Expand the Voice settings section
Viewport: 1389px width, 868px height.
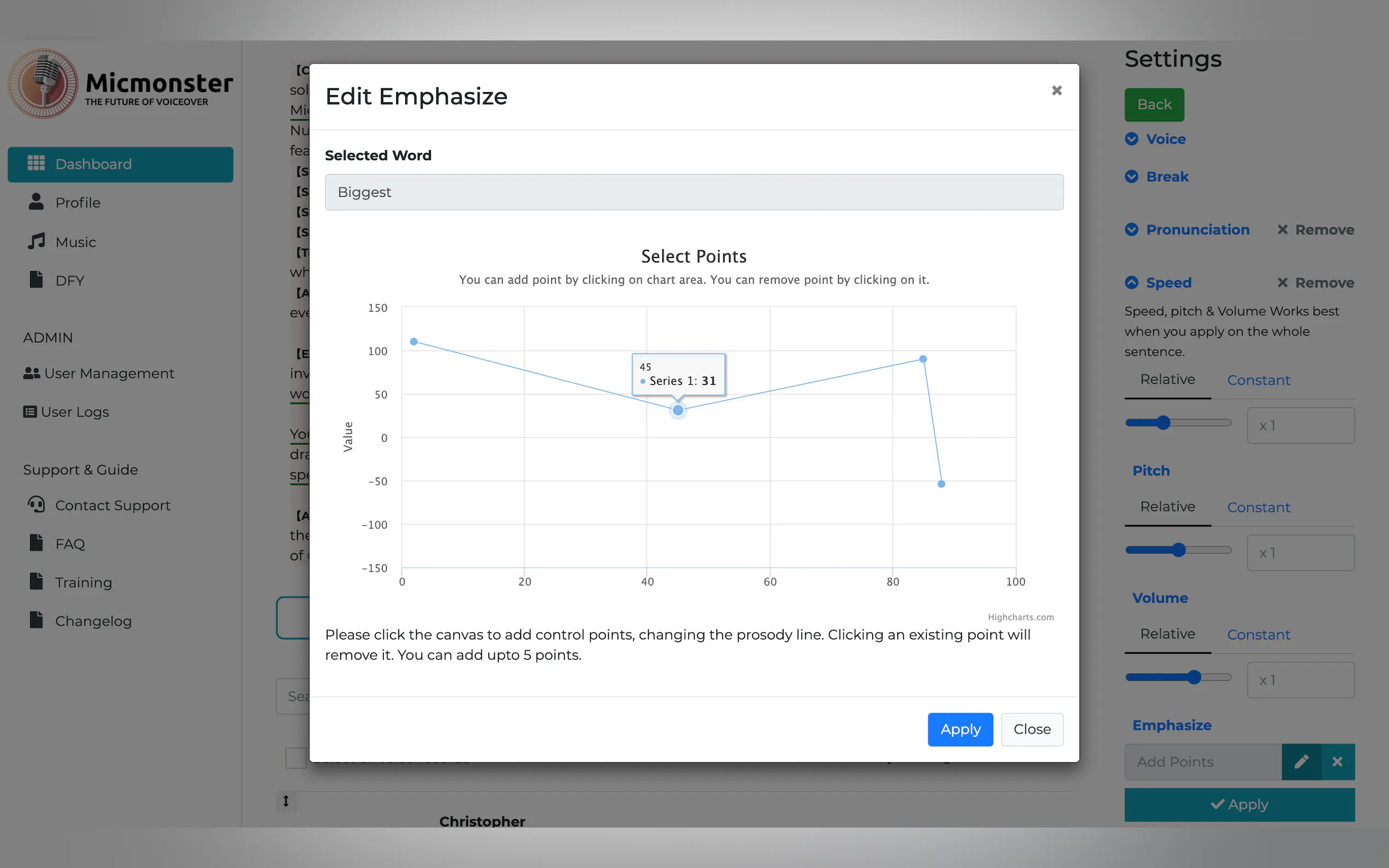tap(1132, 139)
